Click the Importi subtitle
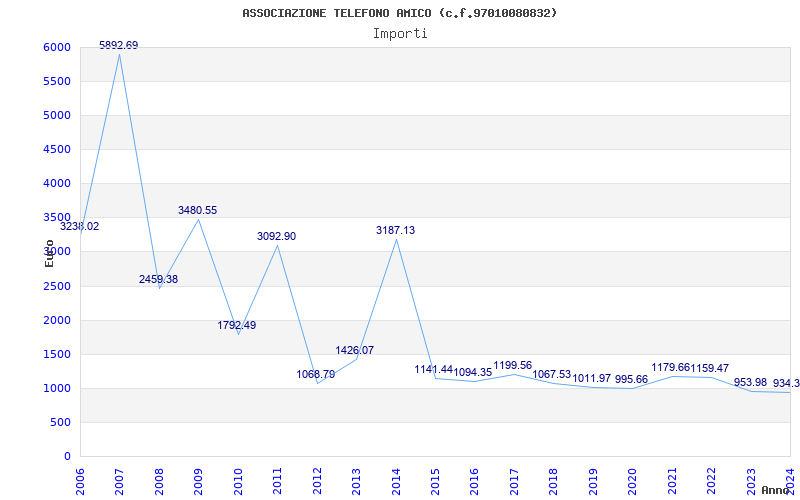This screenshot has width=800, height=500. click(x=400, y=34)
